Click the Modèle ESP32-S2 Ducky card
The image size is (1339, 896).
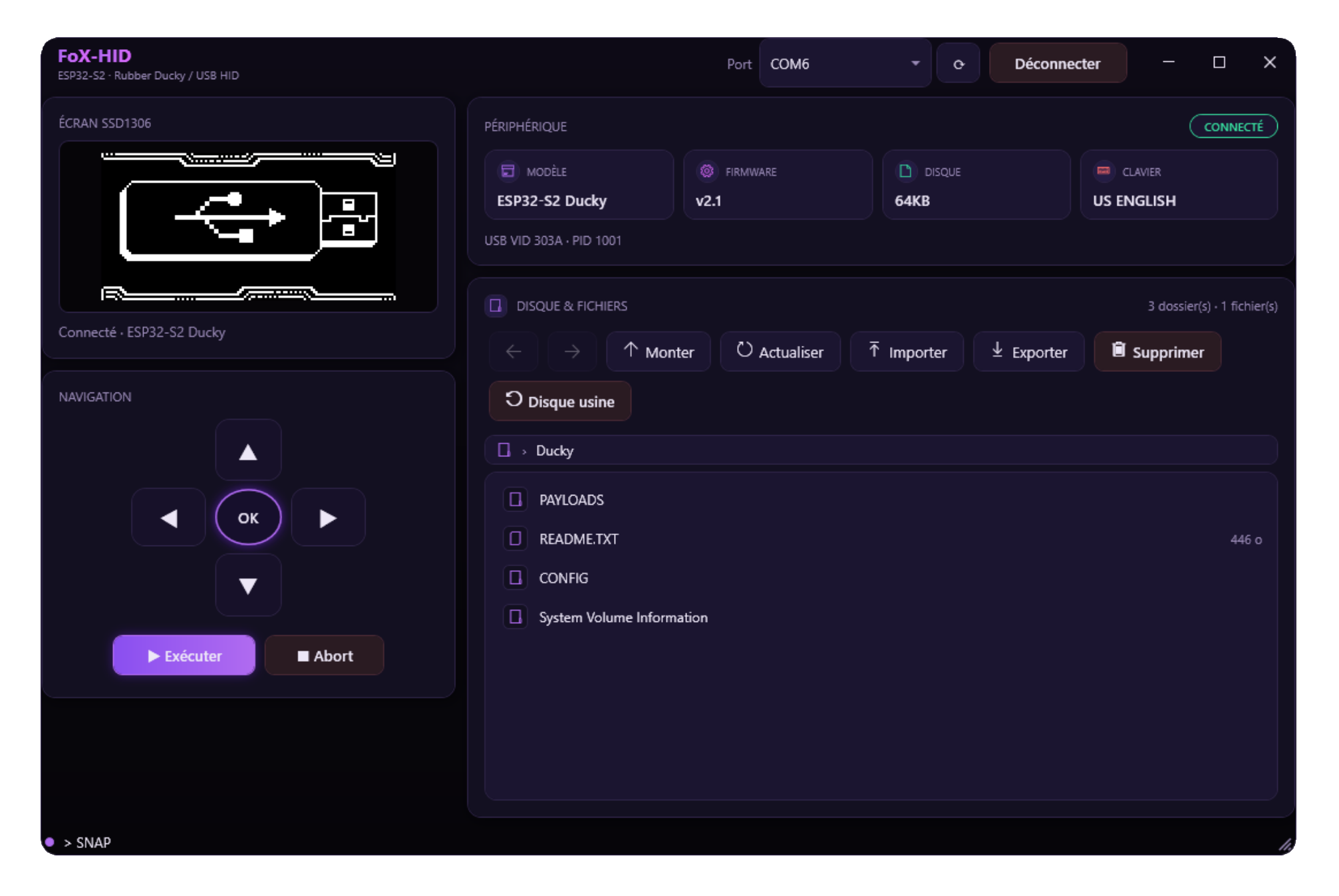(579, 185)
